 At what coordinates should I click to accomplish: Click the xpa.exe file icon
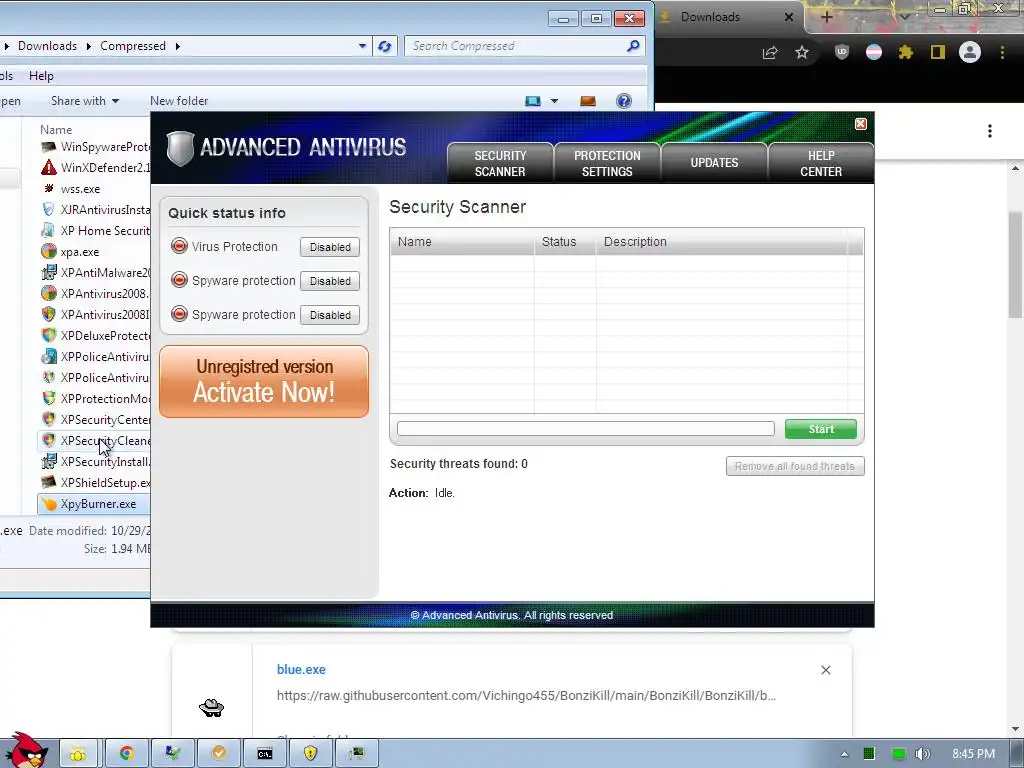pyautogui.click(x=49, y=251)
